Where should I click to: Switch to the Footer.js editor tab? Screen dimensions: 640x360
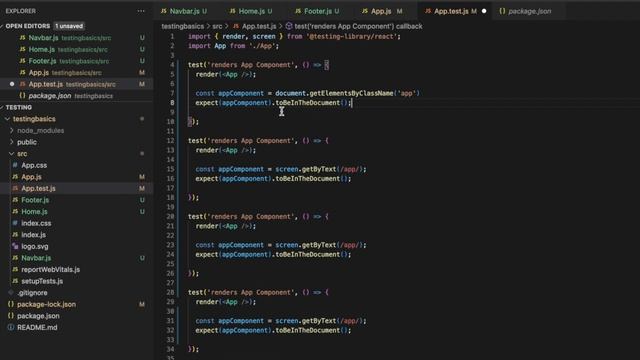317,11
